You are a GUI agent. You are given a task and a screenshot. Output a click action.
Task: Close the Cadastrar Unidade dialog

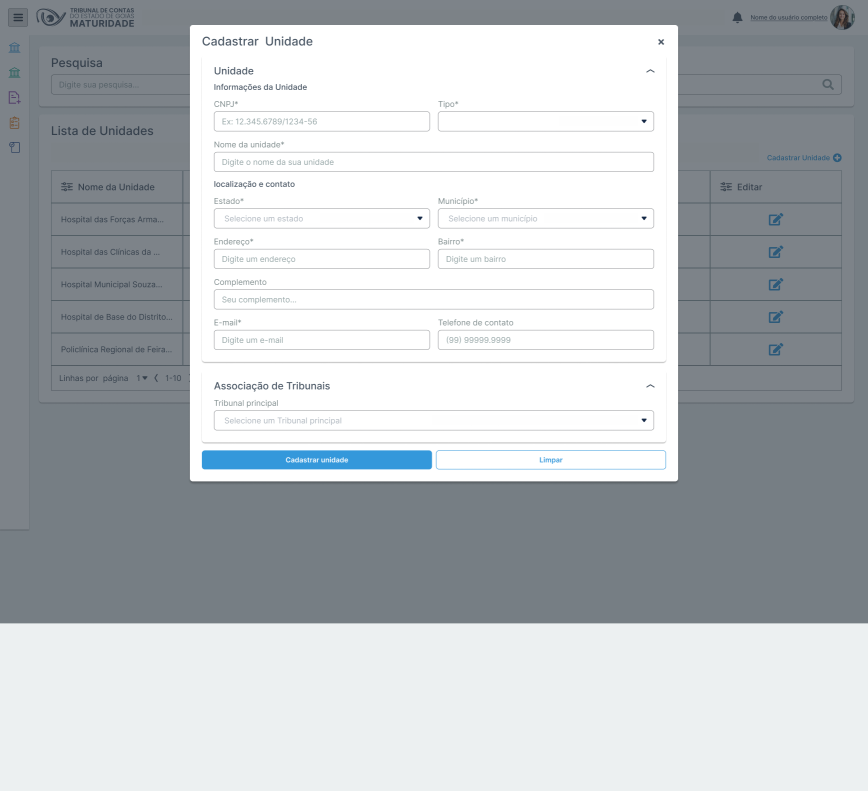(660, 42)
